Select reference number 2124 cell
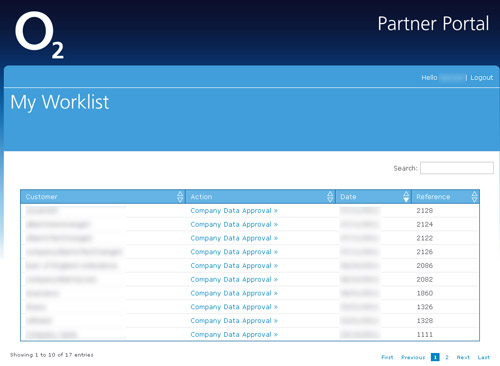 click(425, 224)
